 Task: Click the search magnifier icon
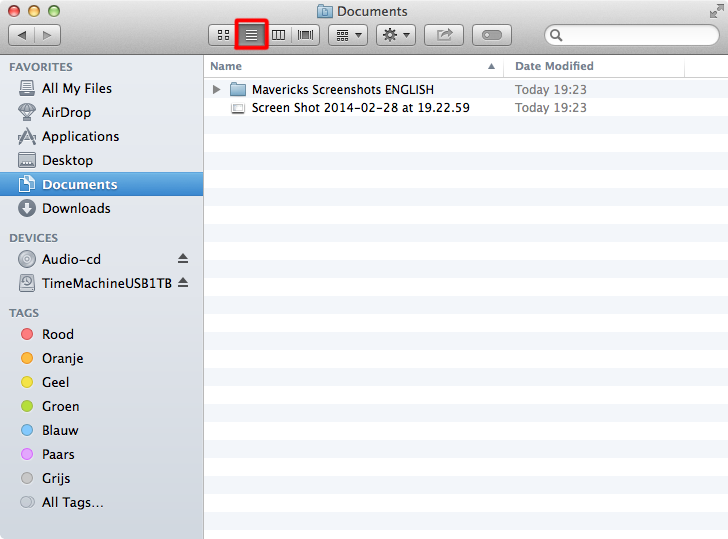[x=556, y=35]
